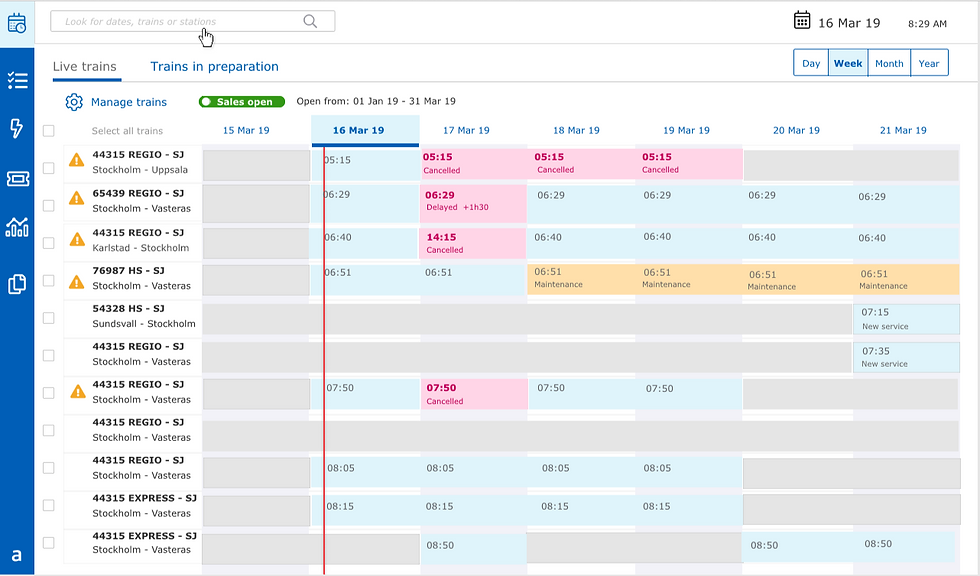Check the 76987 HS train checkbox
The height and width of the screenshot is (576, 980).
pos(49,281)
